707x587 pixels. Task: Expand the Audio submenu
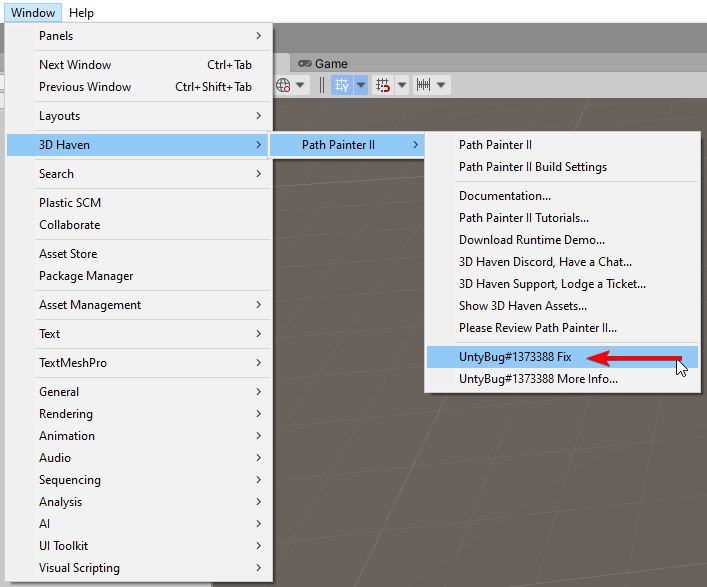coord(139,458)
